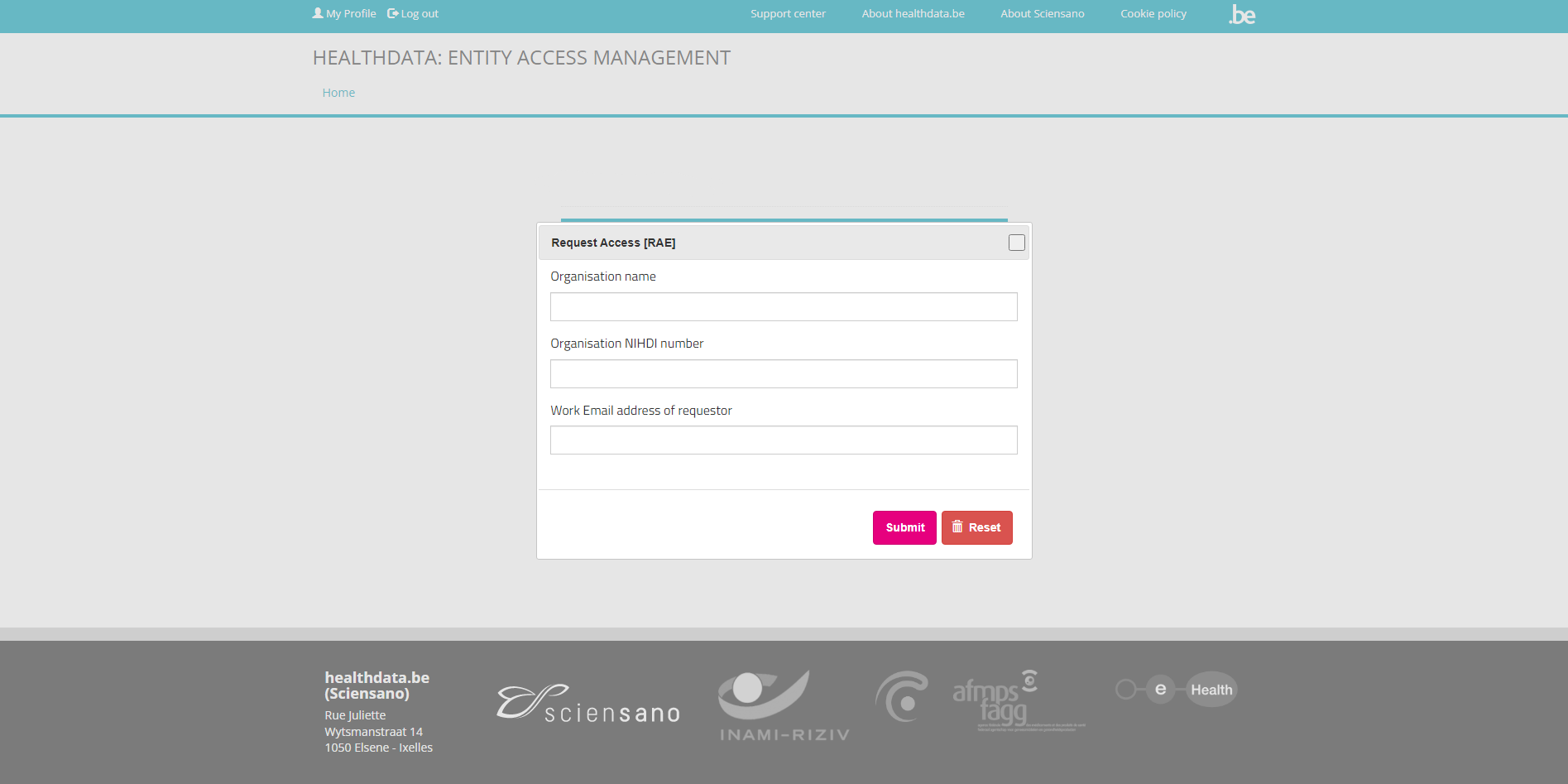Image resolution: width=1568 pixels, height=784 pixels.
Task: Click the healthdata.be (Sciensano) footer heading
Action: [376, 685]
